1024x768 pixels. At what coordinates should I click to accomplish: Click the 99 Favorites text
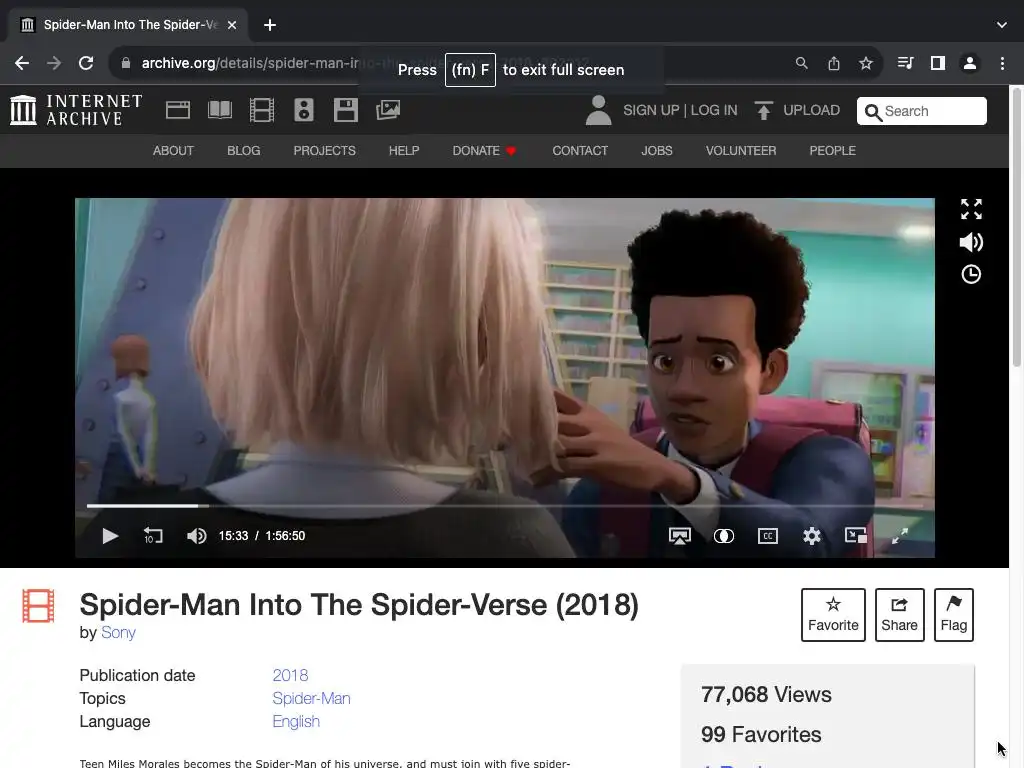[x=761, y=734]
